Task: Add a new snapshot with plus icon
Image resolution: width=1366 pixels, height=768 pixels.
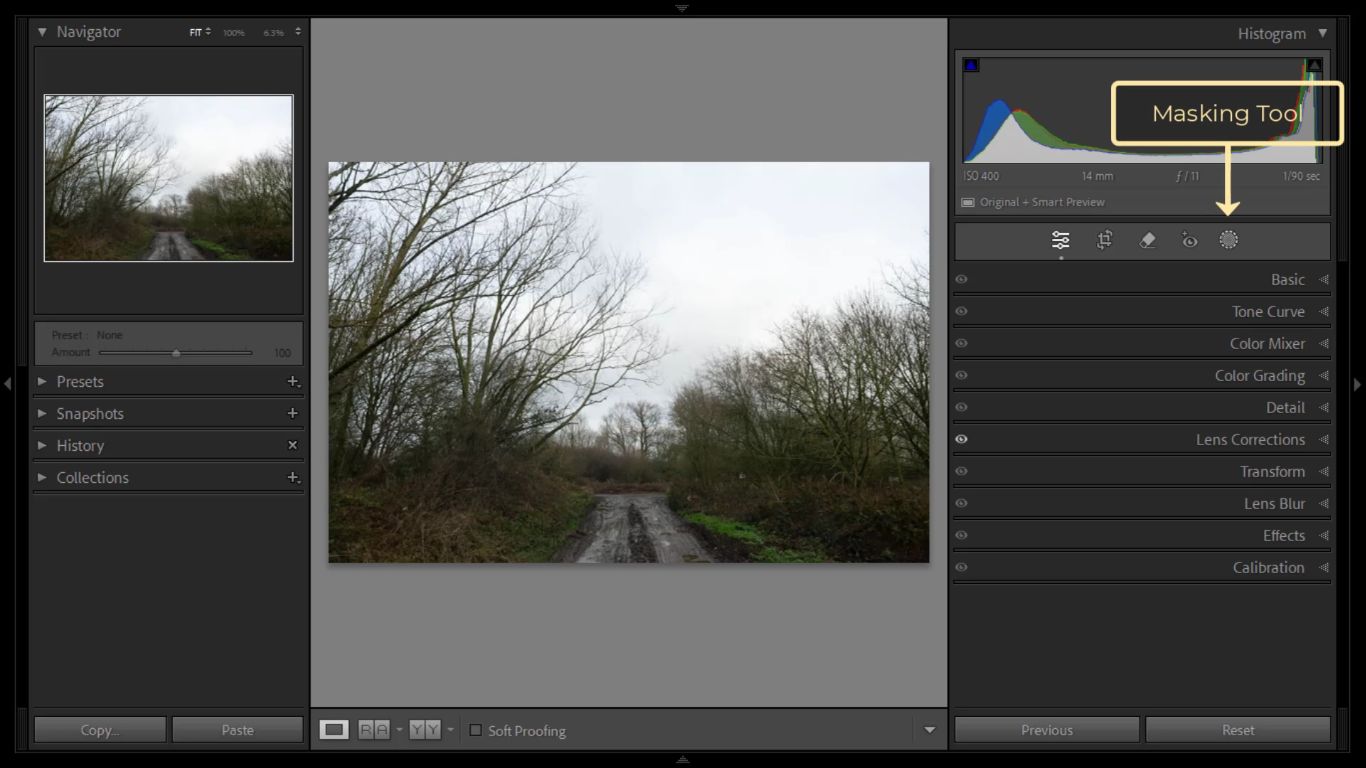Action: [x=293, y=413]
